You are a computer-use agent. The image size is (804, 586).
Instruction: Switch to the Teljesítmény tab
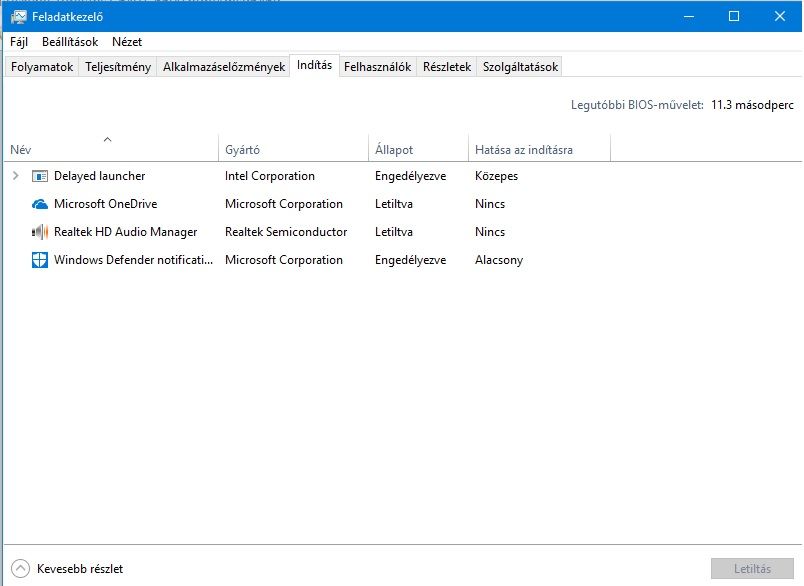(118, 67)
